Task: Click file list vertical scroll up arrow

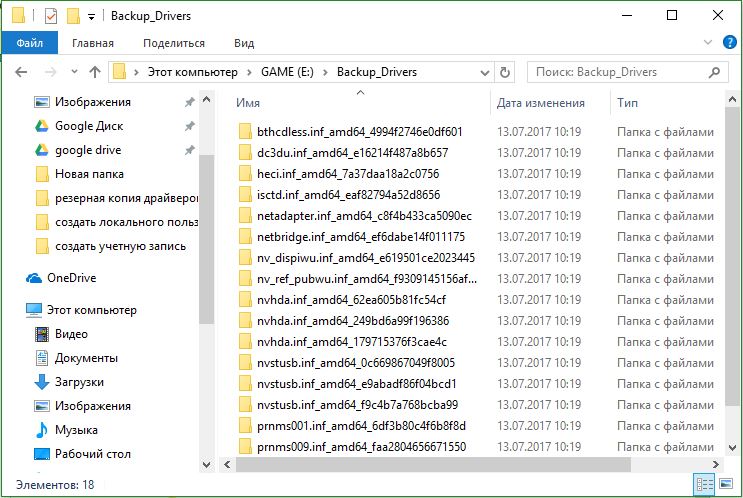Action: pyautogui.click(x=732, y=100)
